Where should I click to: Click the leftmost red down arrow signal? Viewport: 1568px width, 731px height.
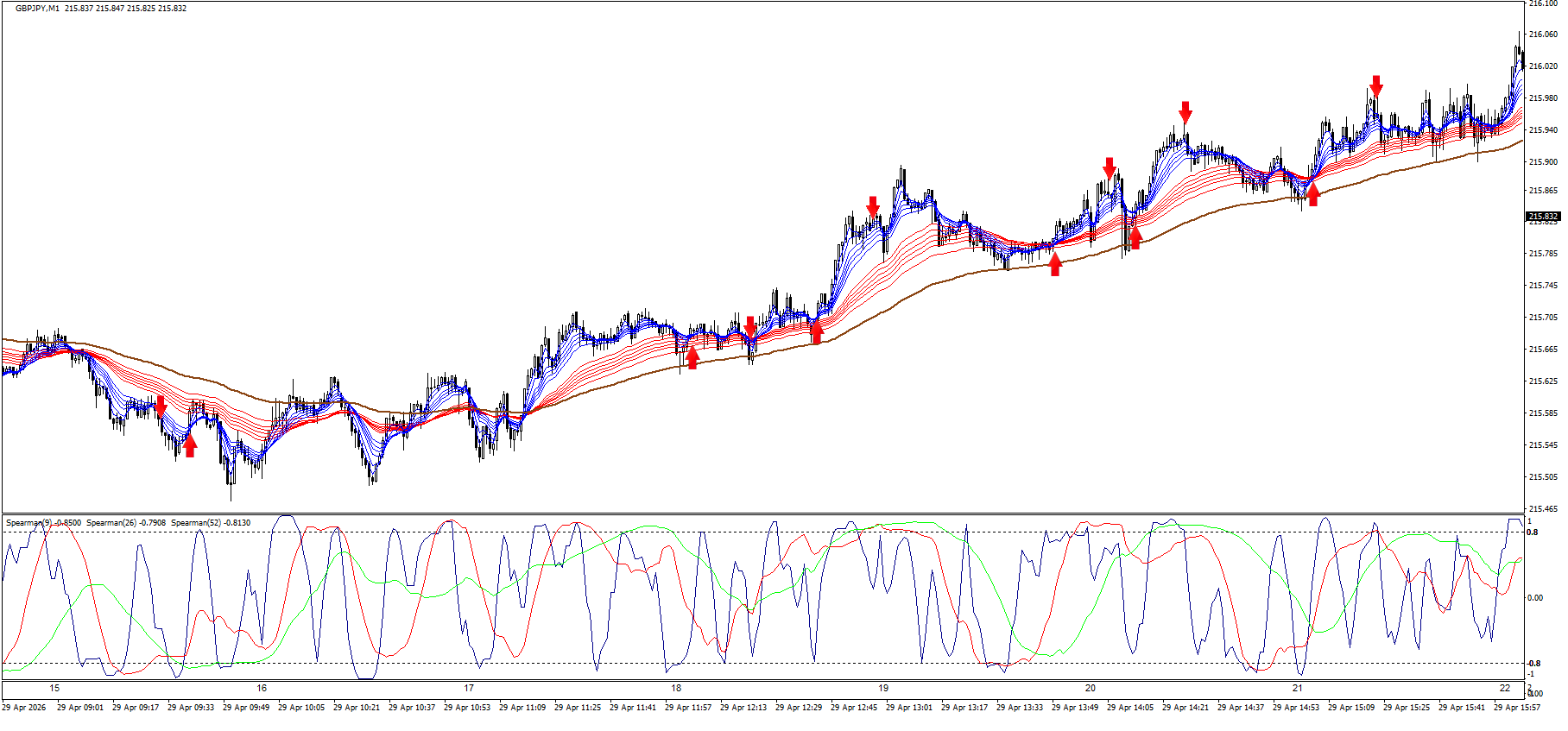pos(160,406)
